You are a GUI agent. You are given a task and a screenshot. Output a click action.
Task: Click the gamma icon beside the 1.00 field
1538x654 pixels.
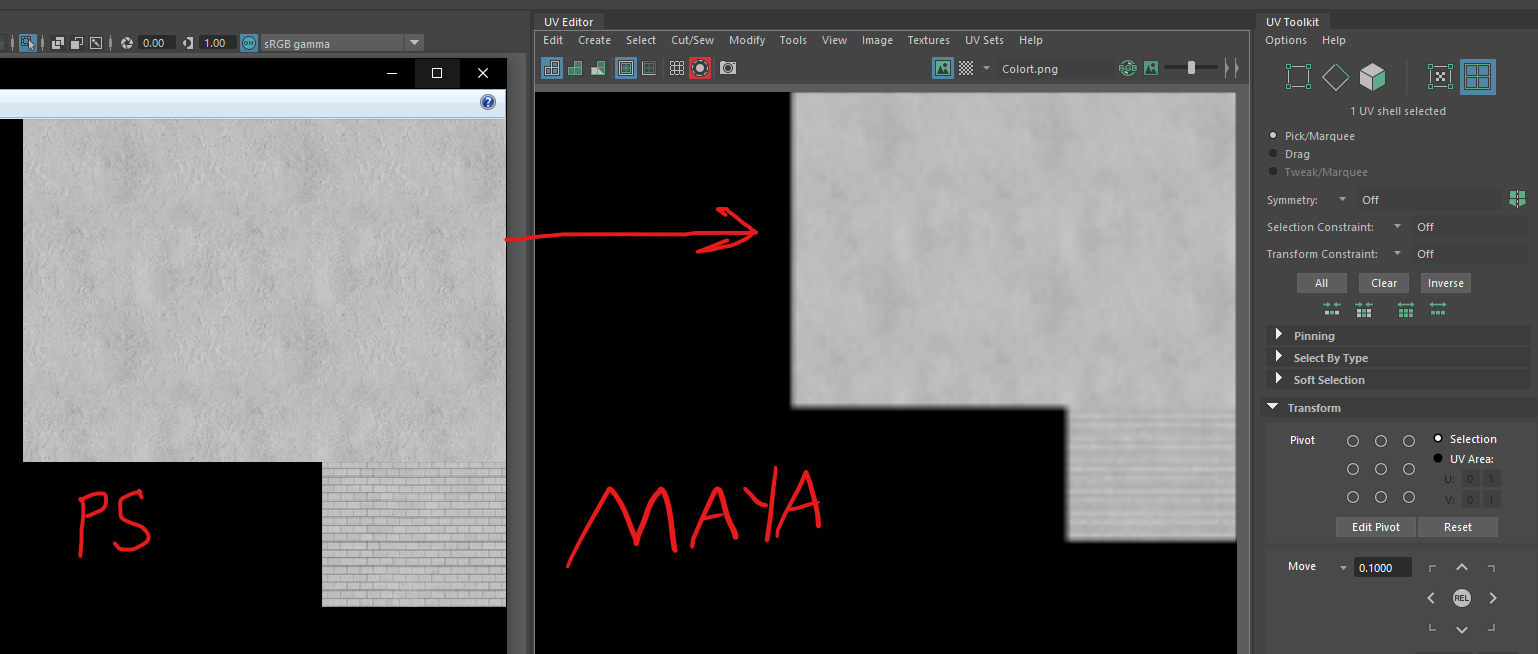(187, 43)
